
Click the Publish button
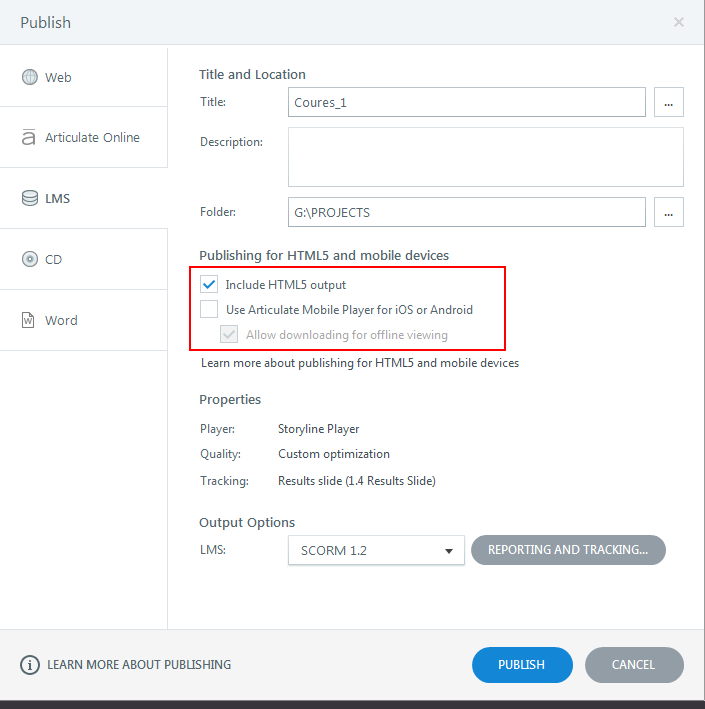522,665
